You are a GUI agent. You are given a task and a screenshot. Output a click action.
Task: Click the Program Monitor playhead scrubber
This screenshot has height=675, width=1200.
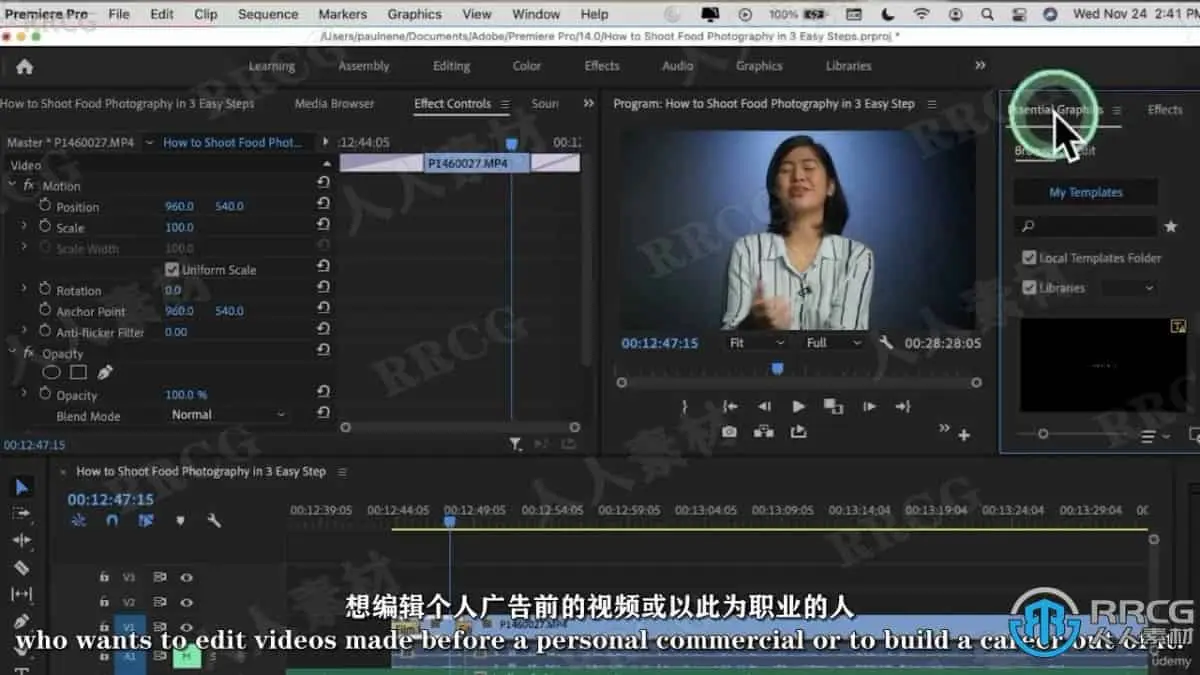[x=777, y=369]
